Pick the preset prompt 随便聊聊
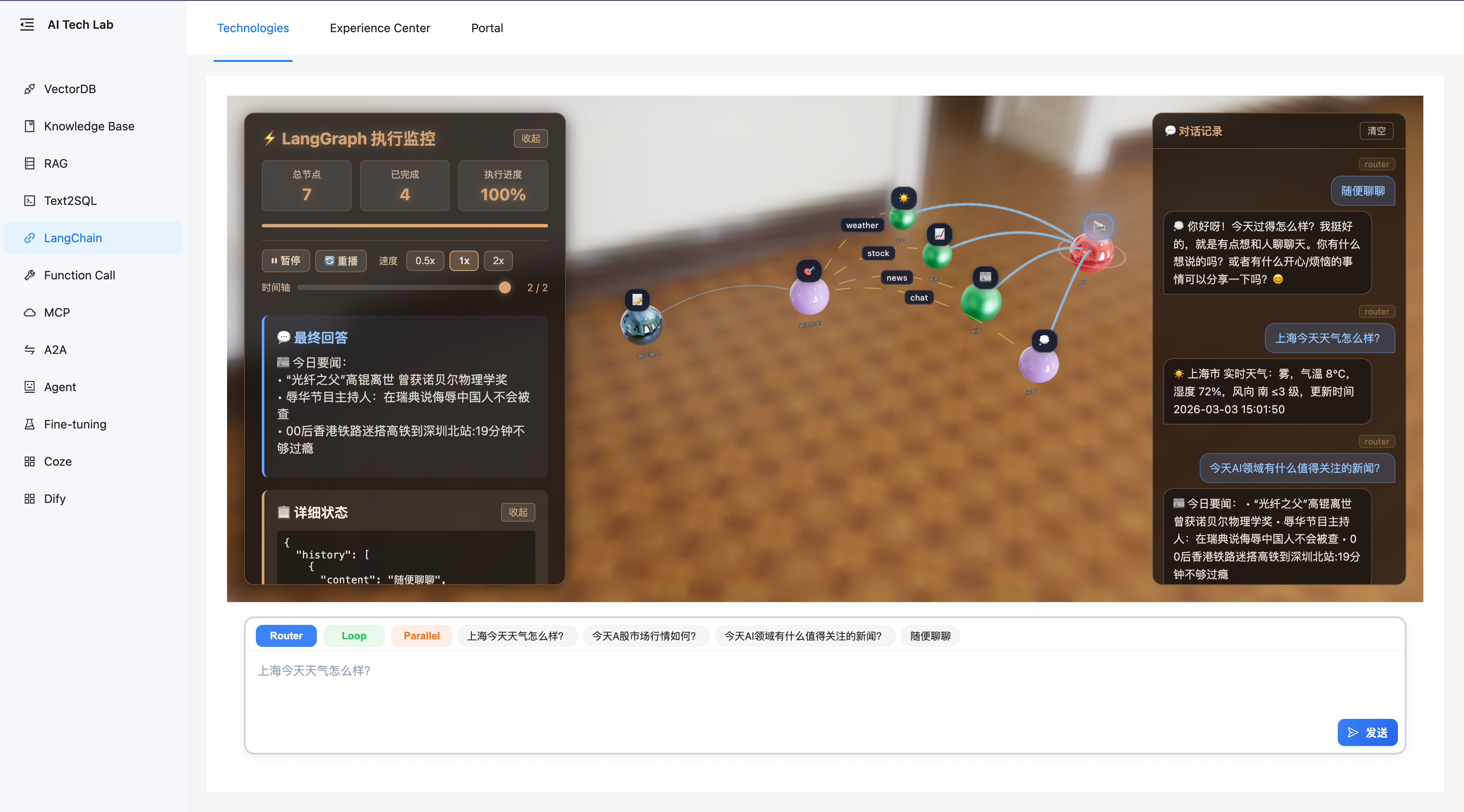This screenshot has width=1464, height=812. click(930, 636)
